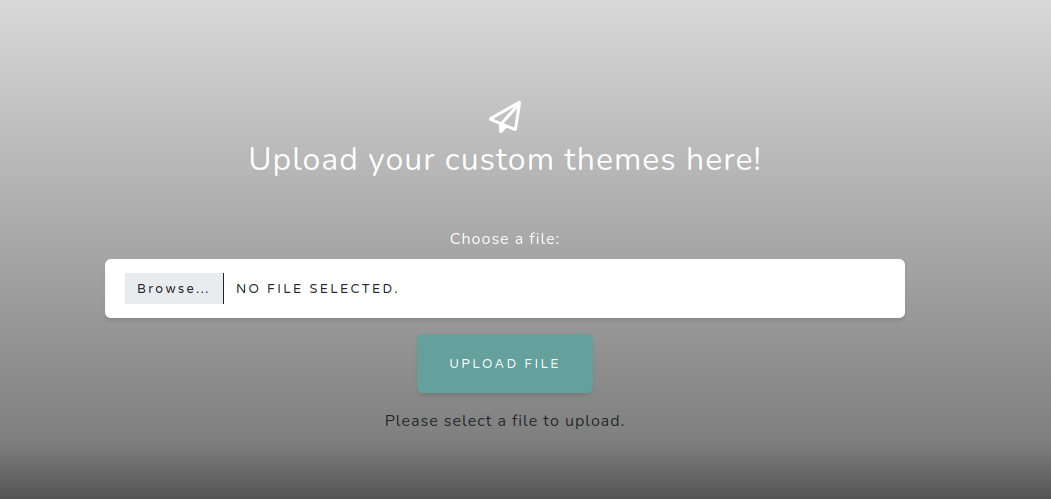Select the send-plane logo above the heading
The image size is (1051, 499).
pos(505,117)
